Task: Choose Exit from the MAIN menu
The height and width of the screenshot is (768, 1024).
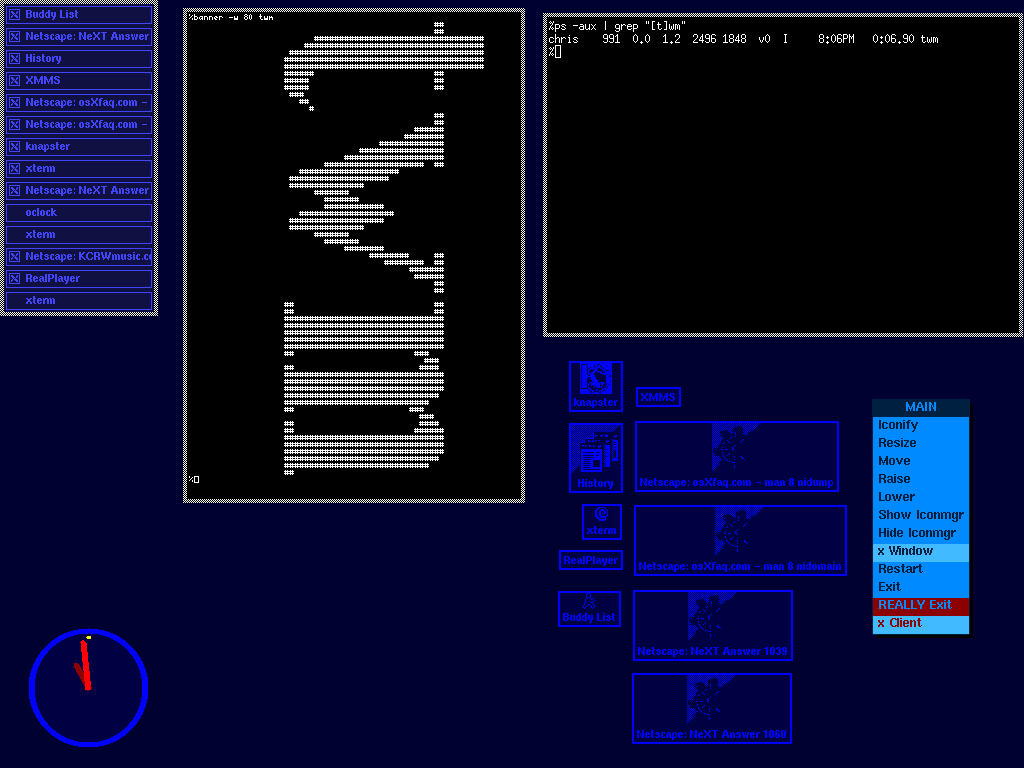Action: pos(921,587)
